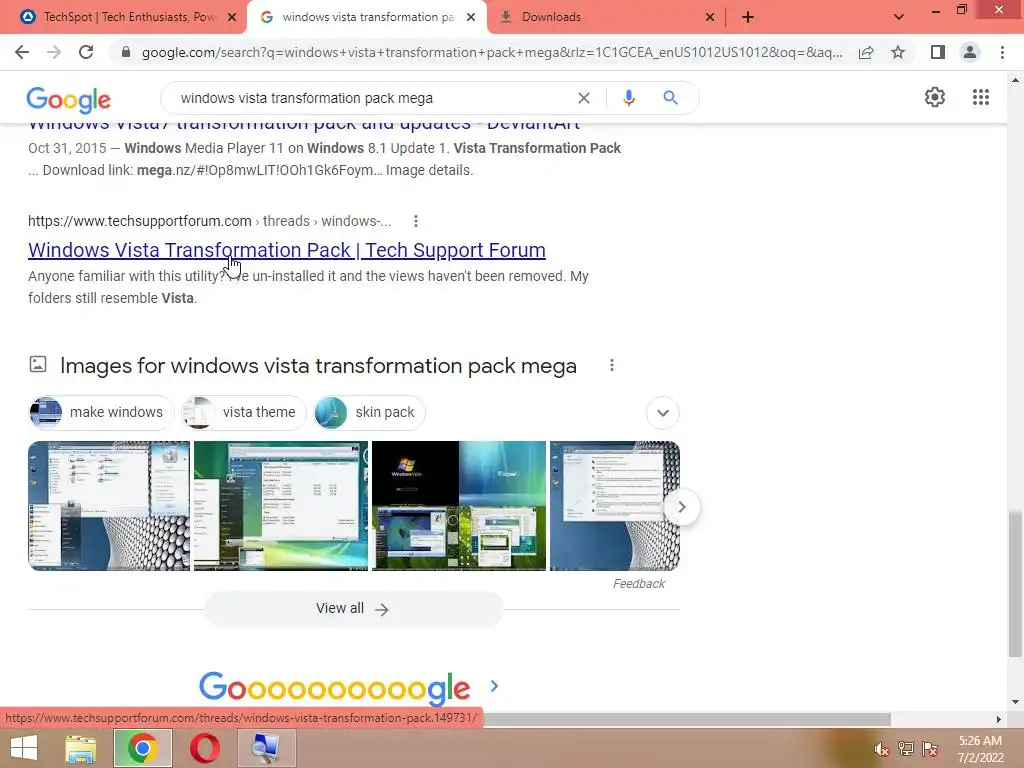This screenshot has width=1024, height=768.
Task: Click Chrome icon in taskbar
Action: [142, 748]
